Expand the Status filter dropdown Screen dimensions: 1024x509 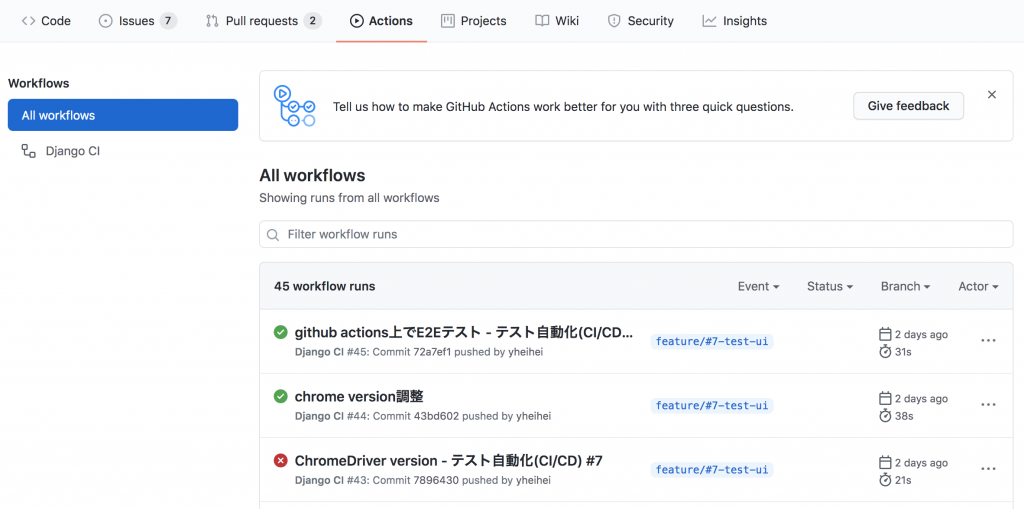coord(830,286)
